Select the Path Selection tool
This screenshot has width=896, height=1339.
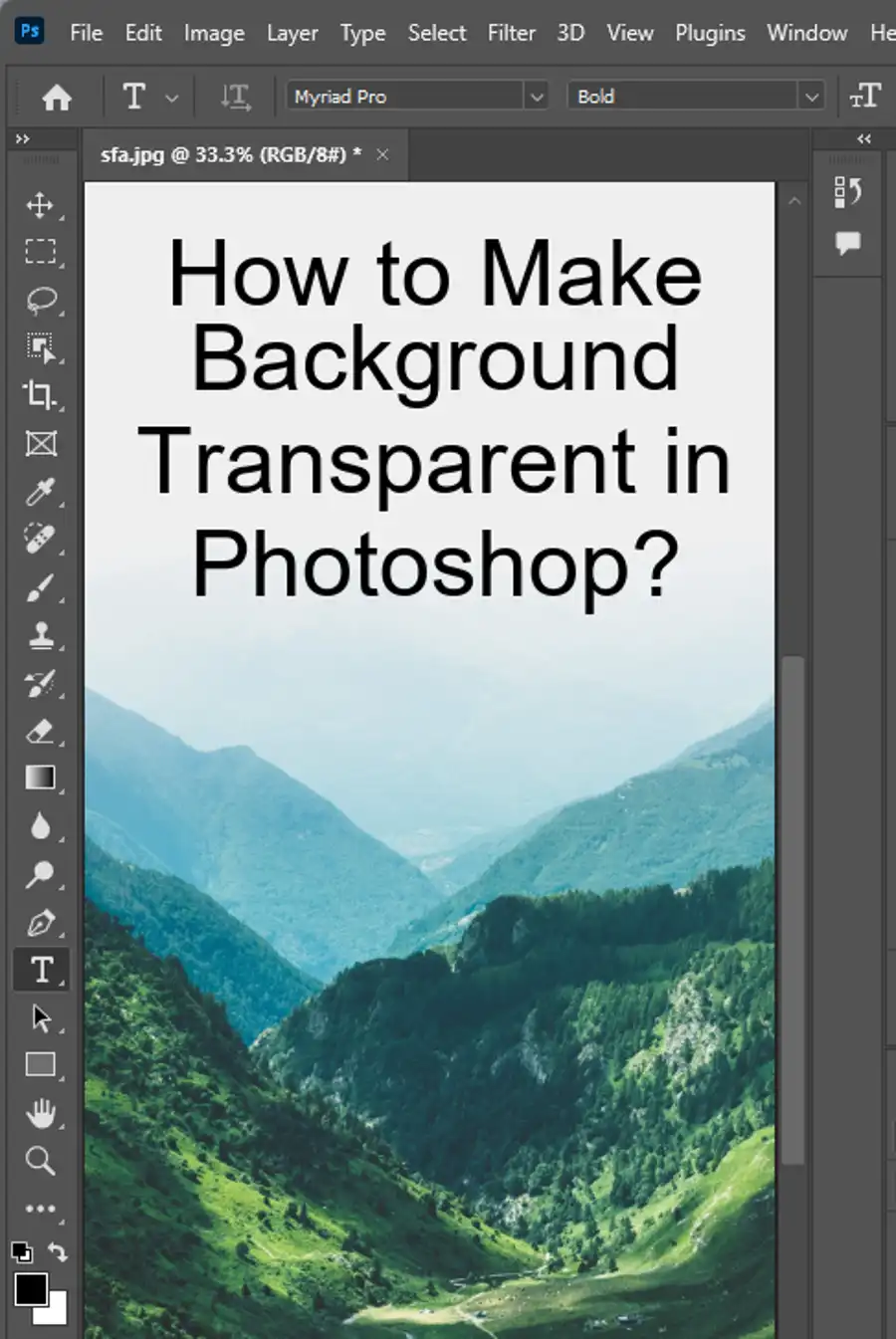(40, 1017)
